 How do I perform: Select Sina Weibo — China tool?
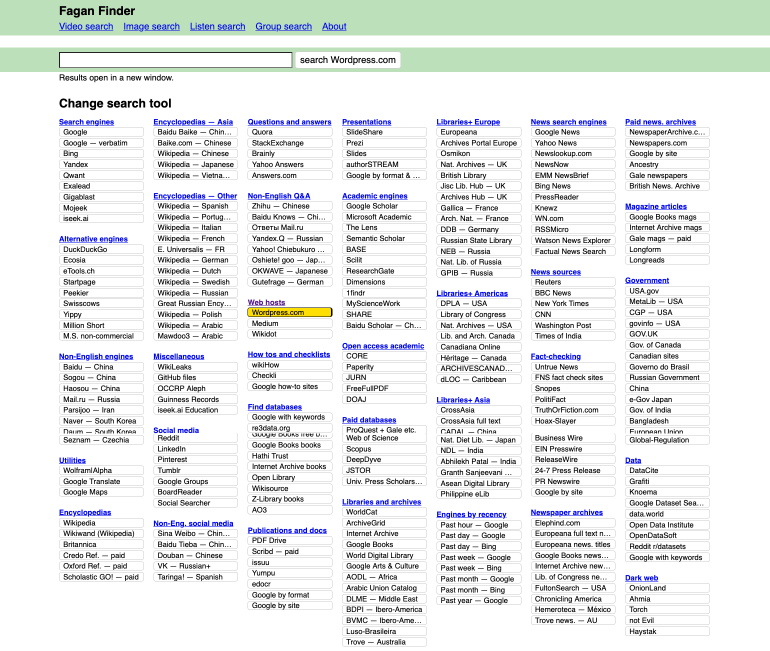(195, 534)
